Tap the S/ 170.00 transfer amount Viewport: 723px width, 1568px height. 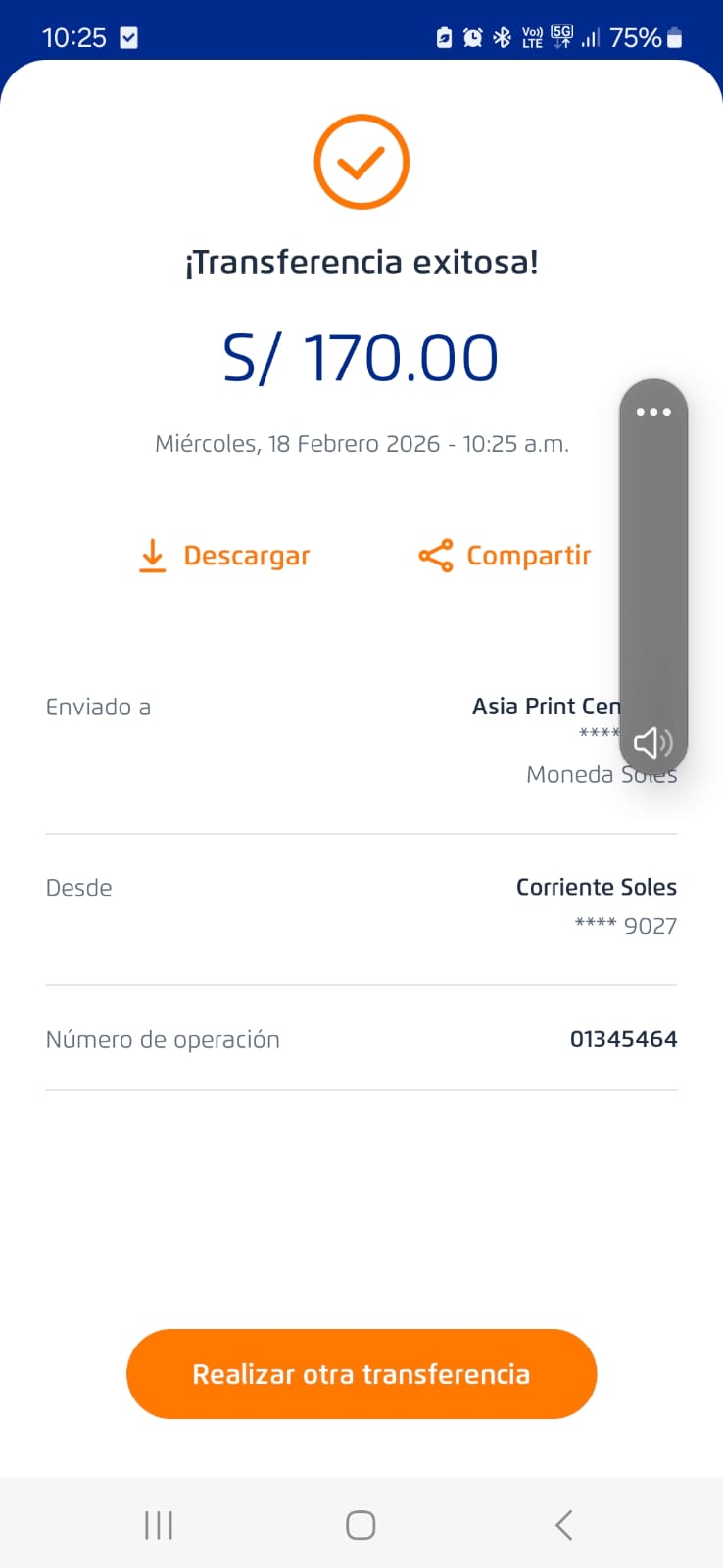point(361,358)
